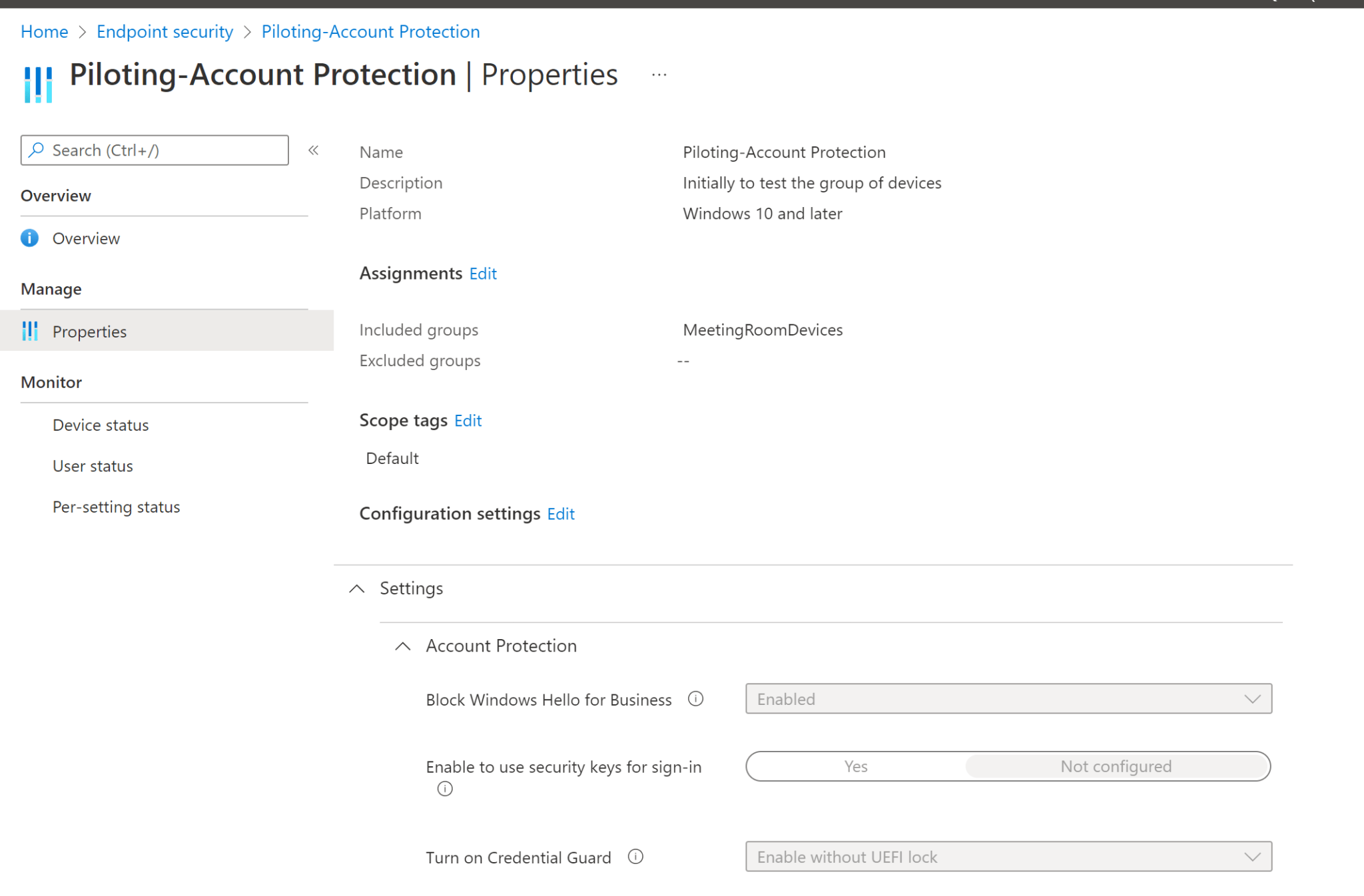This screenshot has width=1364, height=896.
Task: Open Device status under Monitor
Action: [100, 425]
